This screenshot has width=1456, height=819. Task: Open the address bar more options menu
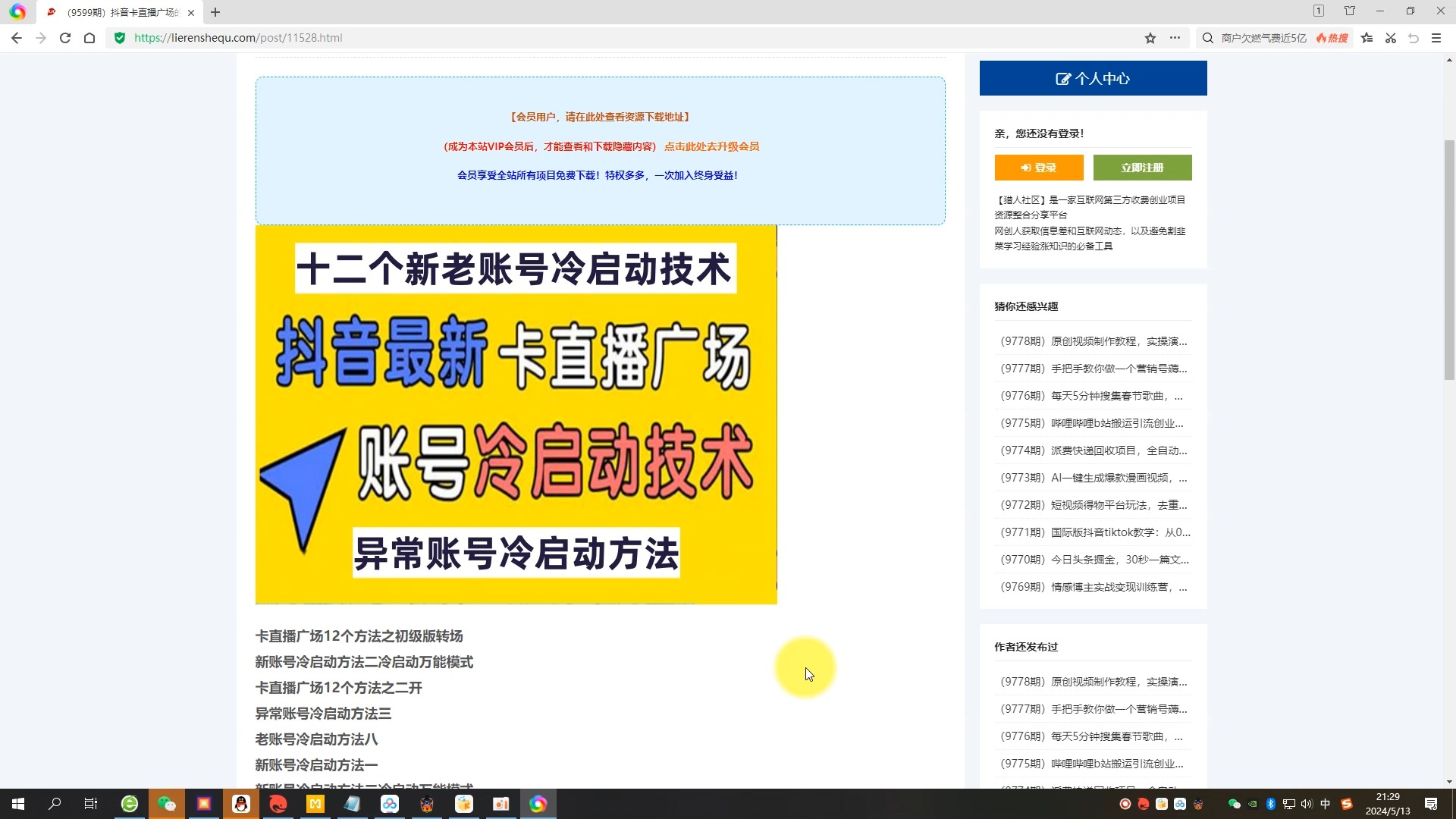1175,38
